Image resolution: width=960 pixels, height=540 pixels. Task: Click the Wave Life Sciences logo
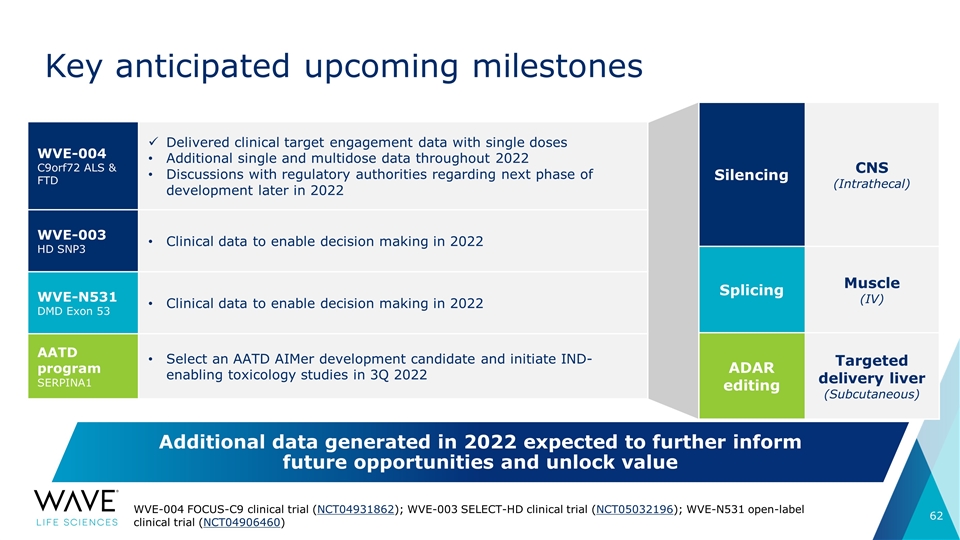(x=77, y=508)
